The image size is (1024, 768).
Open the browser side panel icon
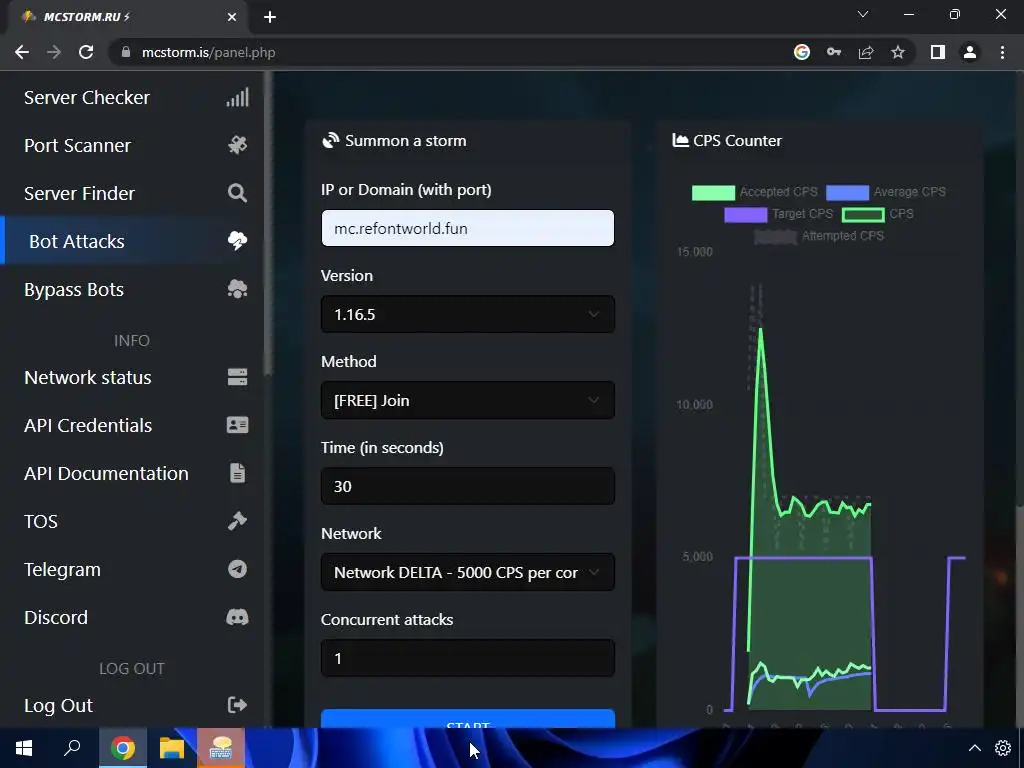(938, 52)
